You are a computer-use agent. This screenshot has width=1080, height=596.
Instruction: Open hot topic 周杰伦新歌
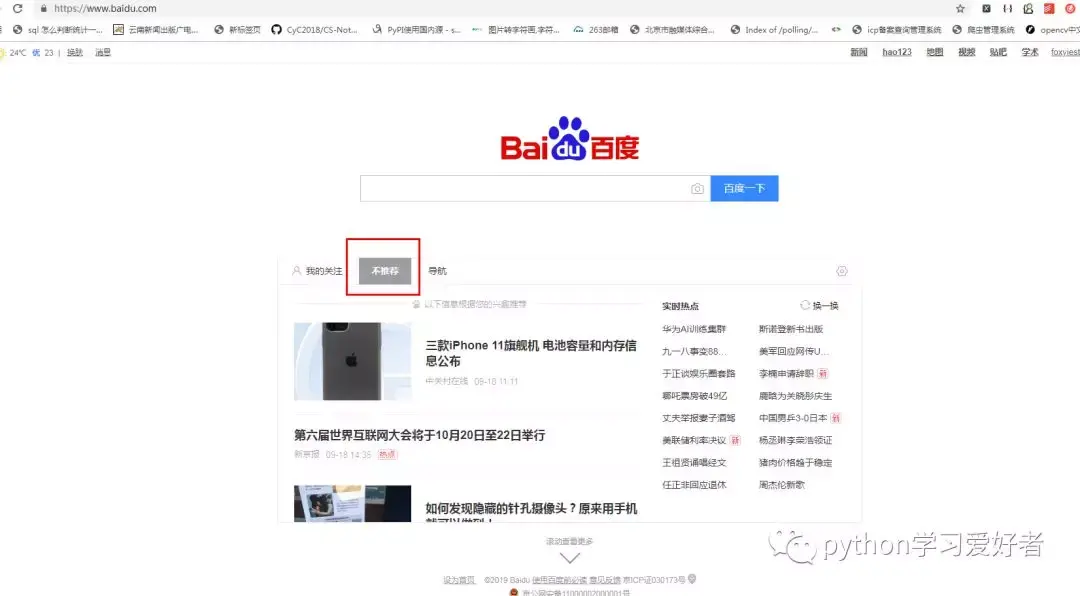781,484
